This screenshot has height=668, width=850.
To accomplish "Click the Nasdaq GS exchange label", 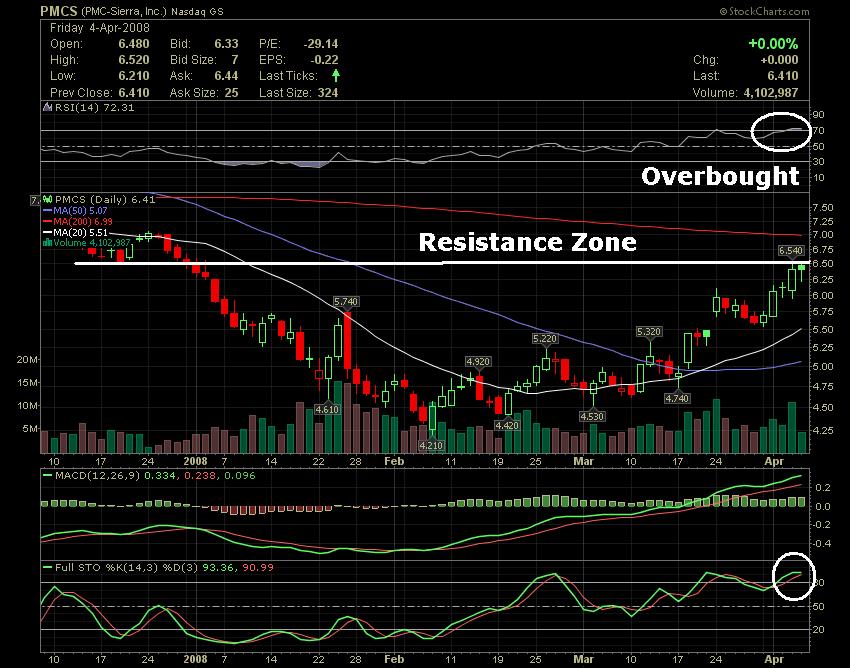I will point(197,11).
